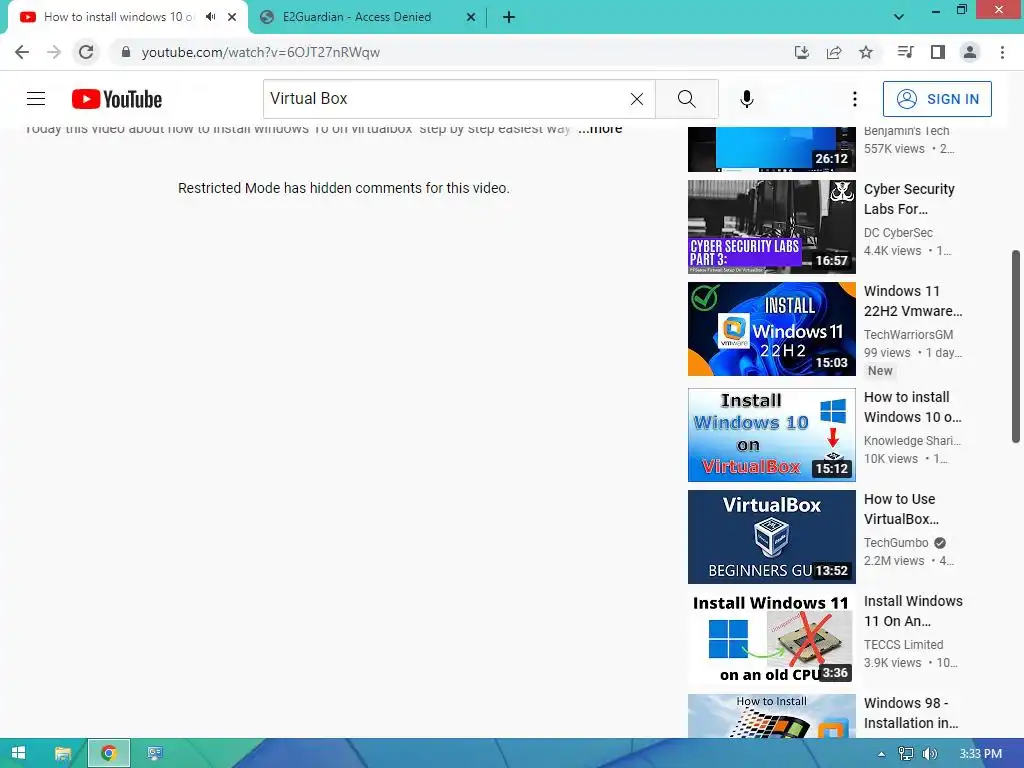This screenshot has height=768, width=1024.
Task: Clear the search box with X
Action: pyautogui.click(x=637, y=99)
